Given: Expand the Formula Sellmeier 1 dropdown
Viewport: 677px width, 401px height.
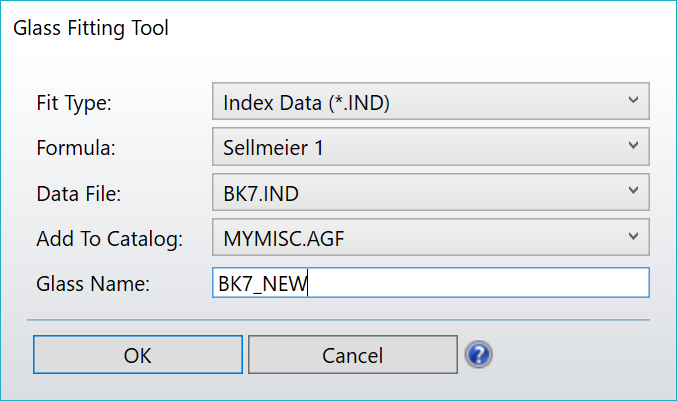Looking at the screenshot, I should pyautogui.click(x=430, y=147).
